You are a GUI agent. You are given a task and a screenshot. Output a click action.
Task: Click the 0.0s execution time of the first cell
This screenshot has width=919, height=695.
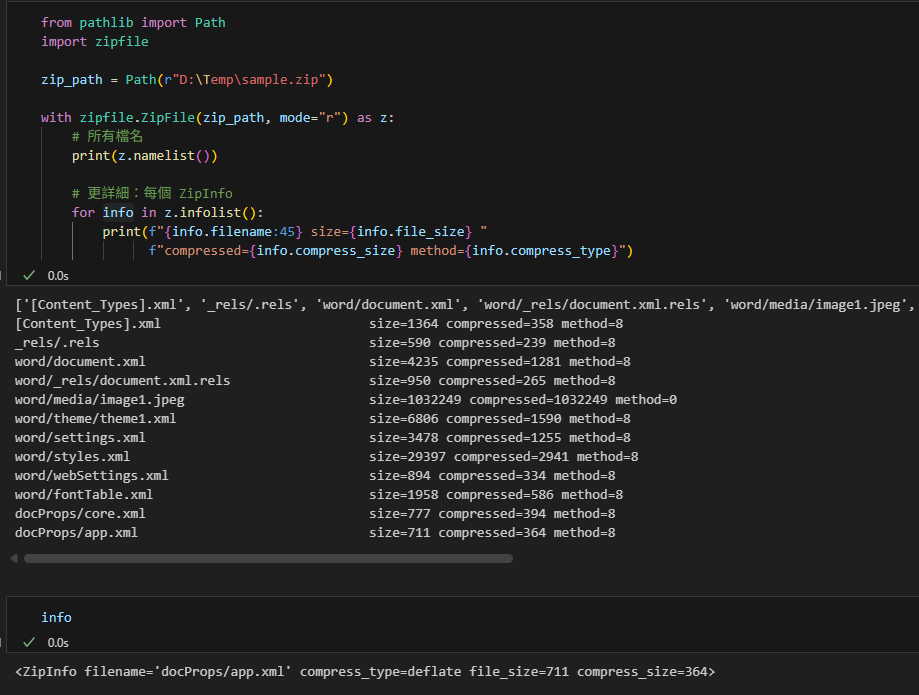pos(58,275)
